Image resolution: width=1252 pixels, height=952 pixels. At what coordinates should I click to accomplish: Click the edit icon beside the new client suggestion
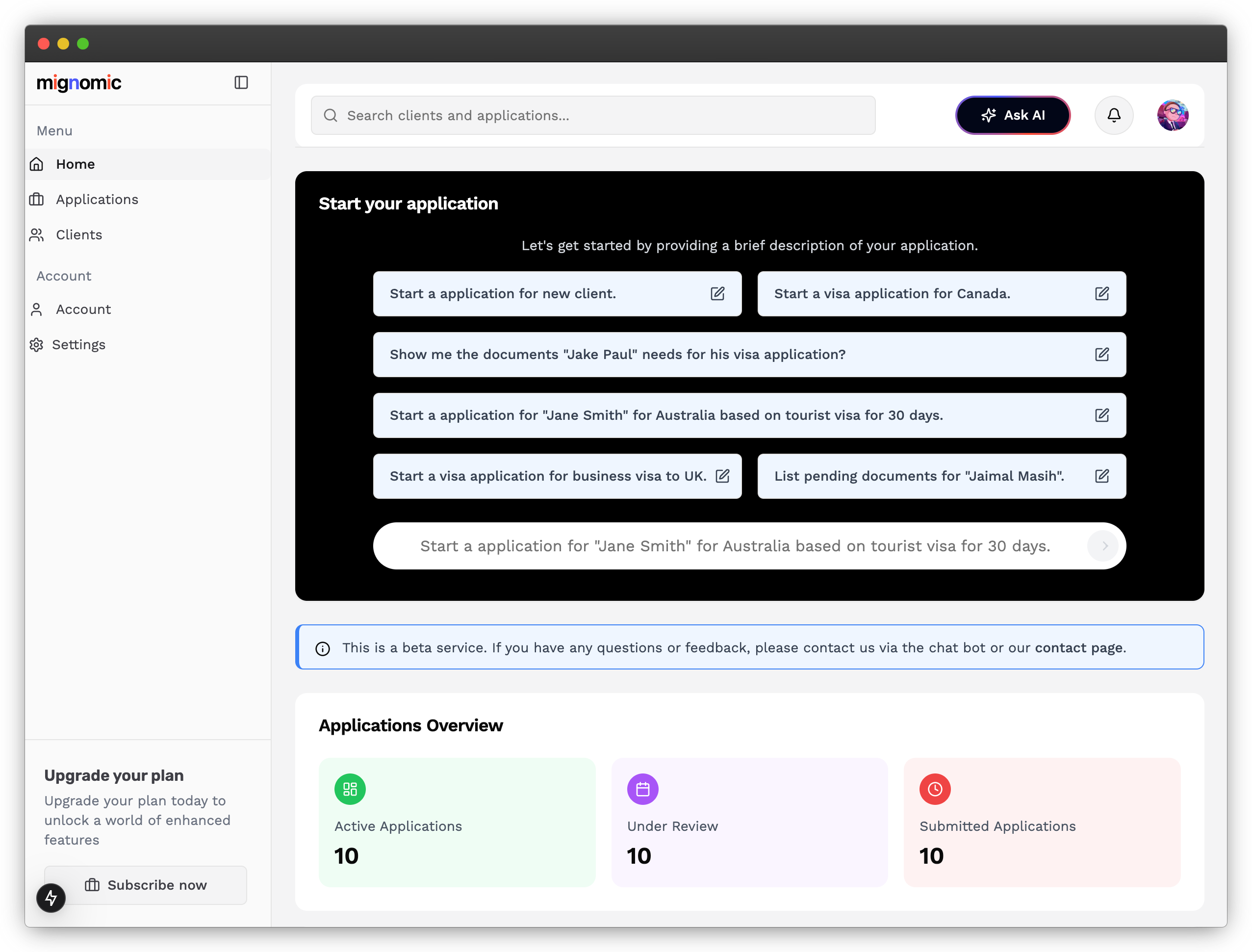pos(718,293)
